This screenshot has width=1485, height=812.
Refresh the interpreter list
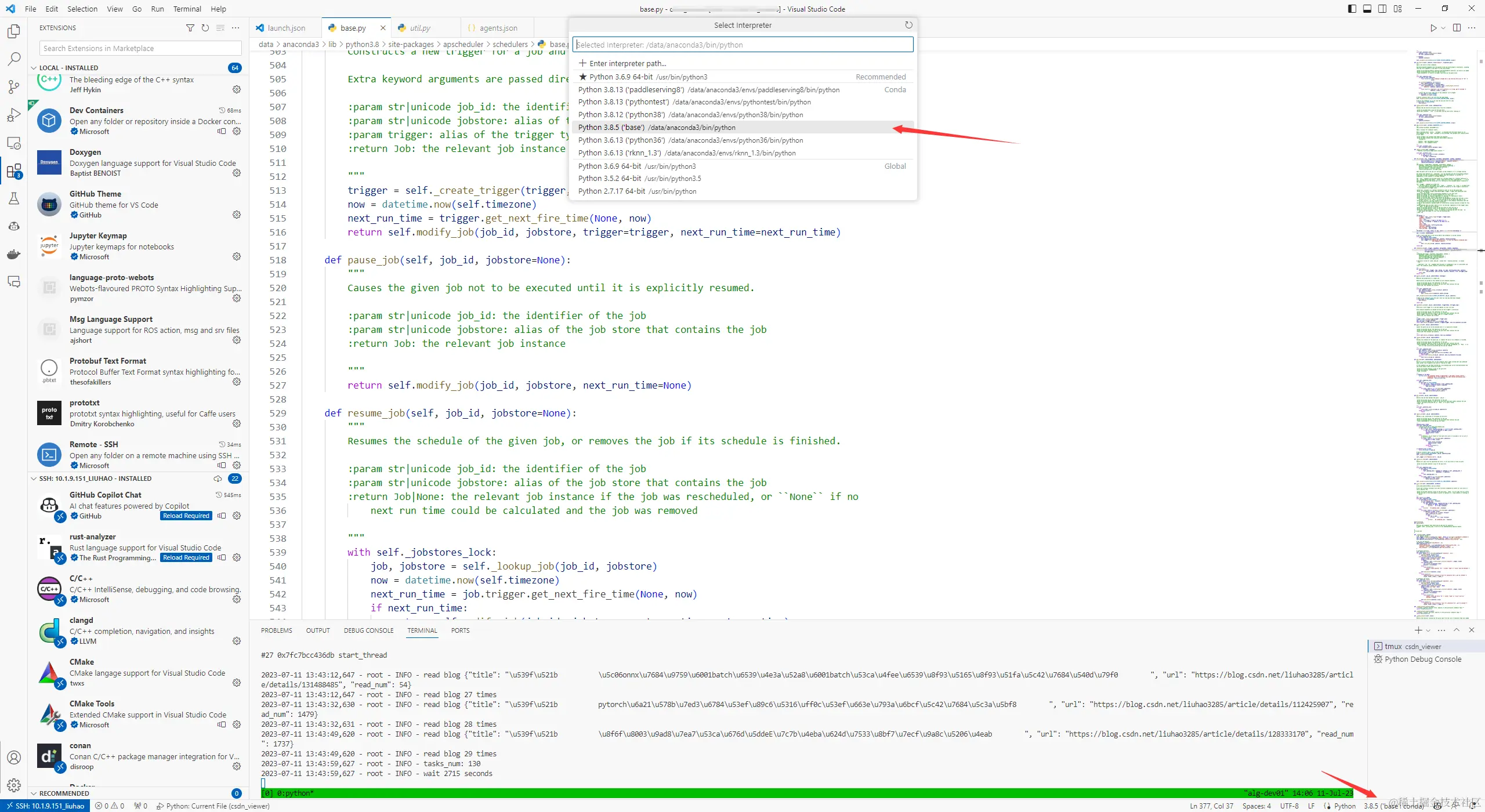pyautogui.click(x=908, y=25)
